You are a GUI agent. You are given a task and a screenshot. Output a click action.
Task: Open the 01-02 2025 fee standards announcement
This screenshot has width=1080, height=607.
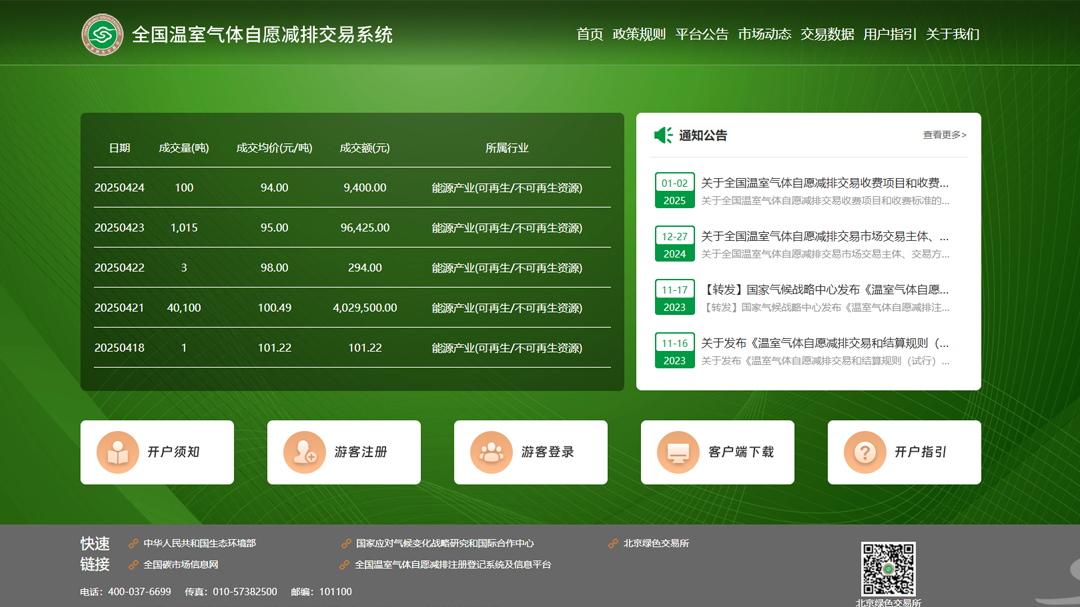824,184
